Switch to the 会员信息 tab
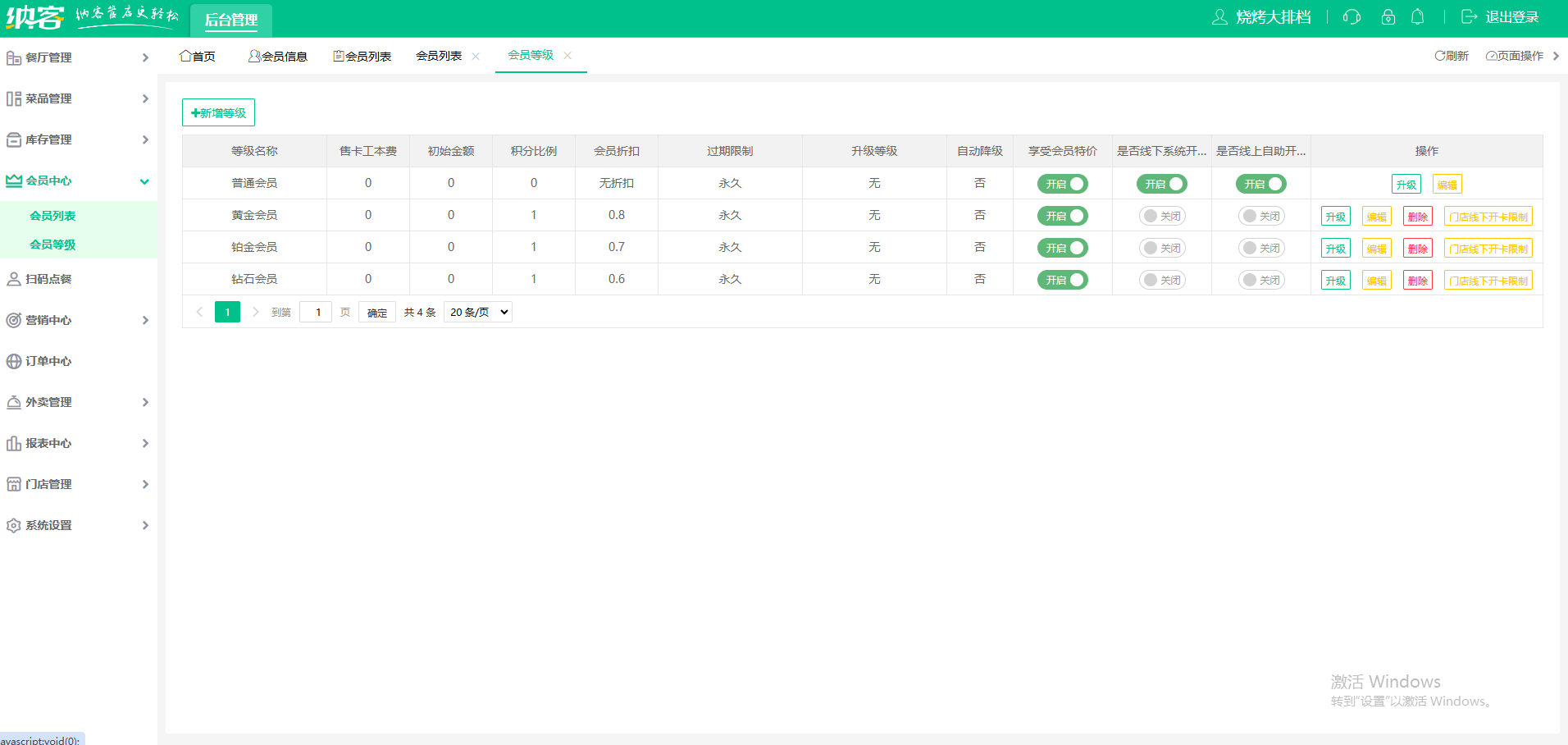 click(x=278, y=56)
